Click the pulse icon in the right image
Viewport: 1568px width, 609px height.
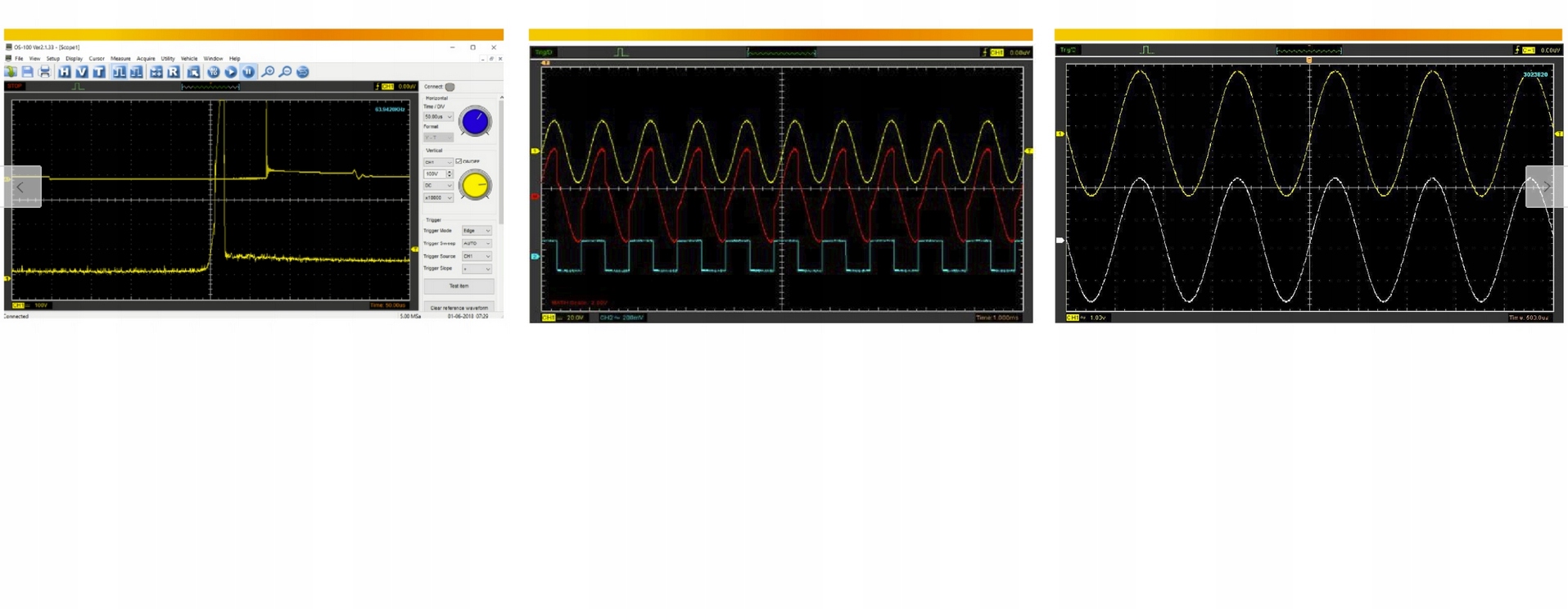pyautogui.click(x=1146, y=50)
